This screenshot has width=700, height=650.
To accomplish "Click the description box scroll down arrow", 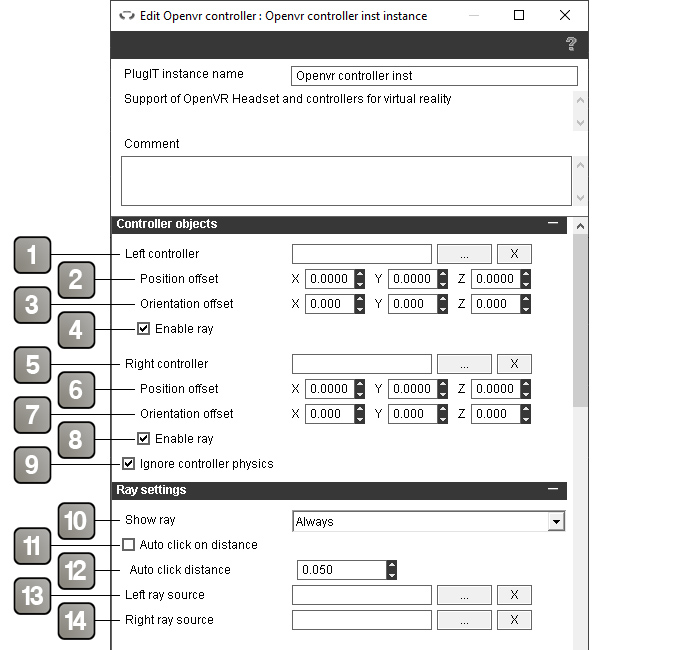I will click(x=580, y=122).
